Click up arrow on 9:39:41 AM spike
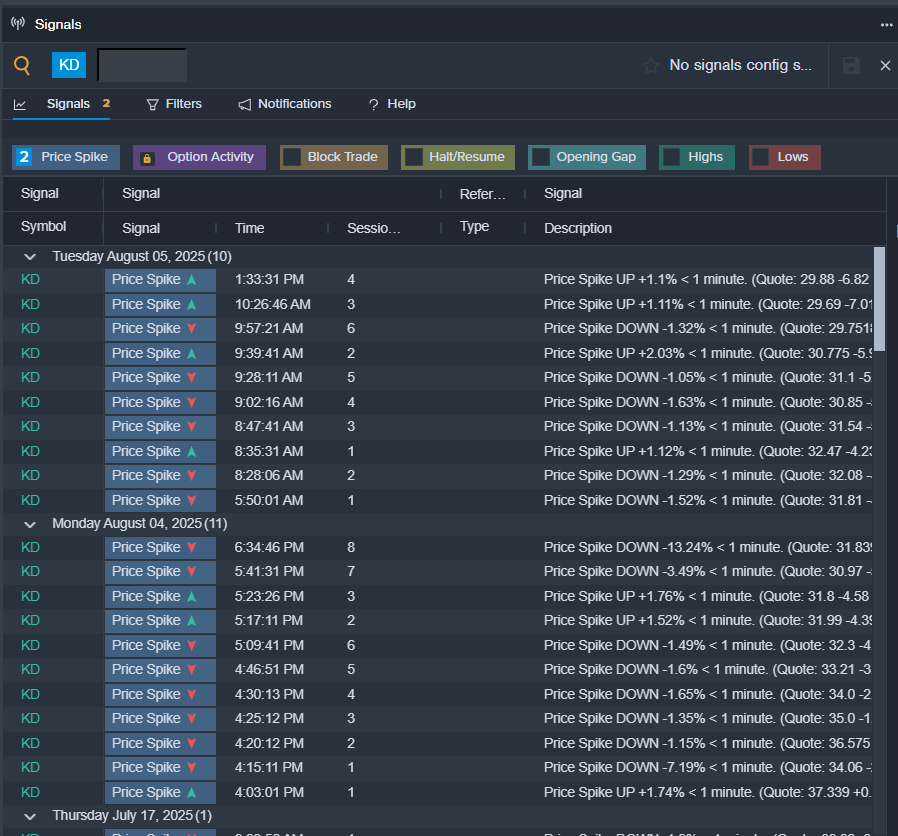The height and width of the screenshot is (836, 898). (x=192, y=353)
